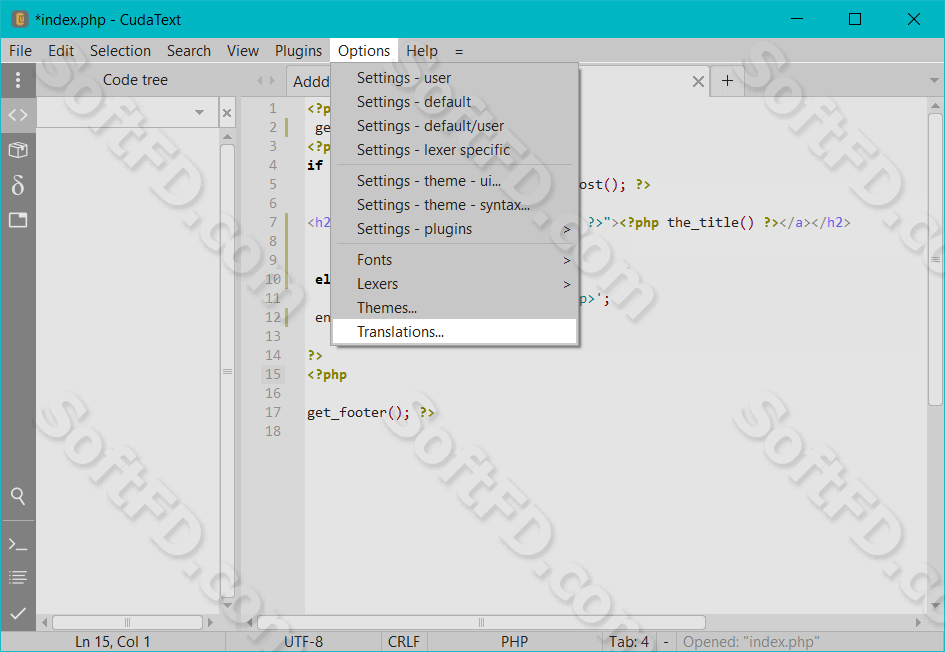Expand the Fonts submenu
The width and height of the screenshot is (945, 652).
coord(454,260)
